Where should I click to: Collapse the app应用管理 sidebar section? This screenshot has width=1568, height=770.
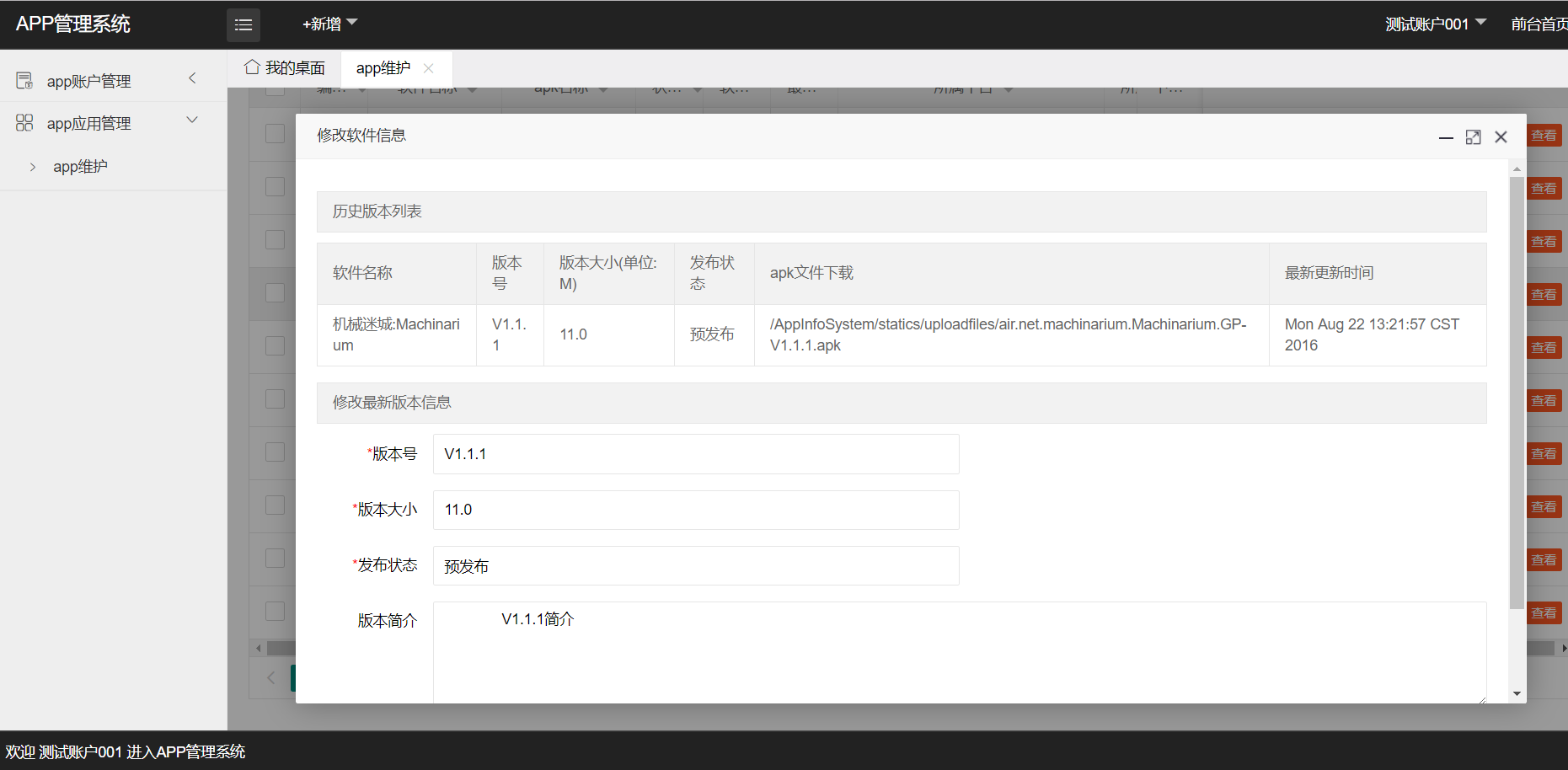click(x=192, y=120)
